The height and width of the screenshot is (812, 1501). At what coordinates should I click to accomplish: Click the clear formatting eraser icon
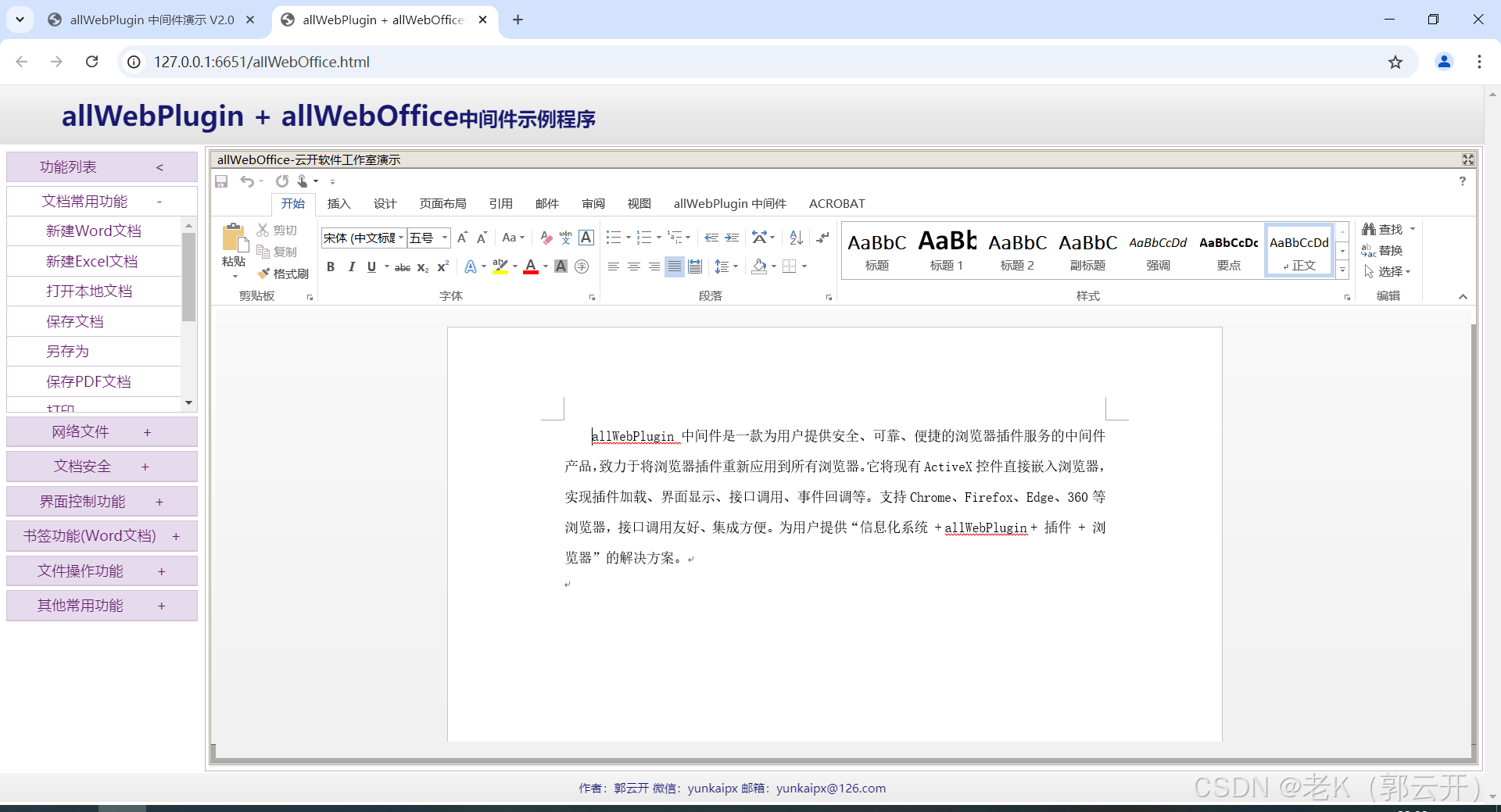546,238
